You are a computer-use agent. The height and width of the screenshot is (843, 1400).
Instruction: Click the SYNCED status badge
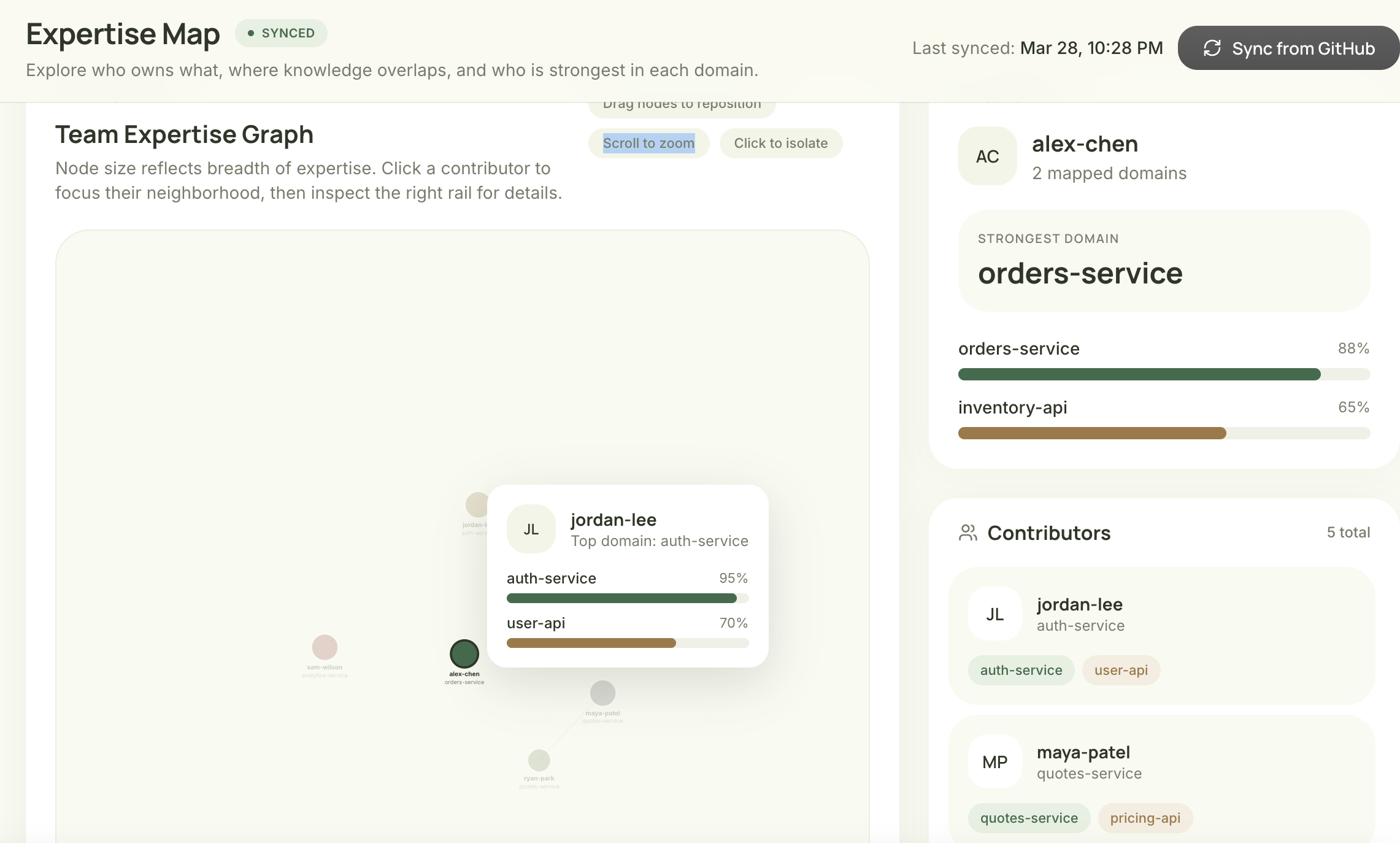pos(281,33)
